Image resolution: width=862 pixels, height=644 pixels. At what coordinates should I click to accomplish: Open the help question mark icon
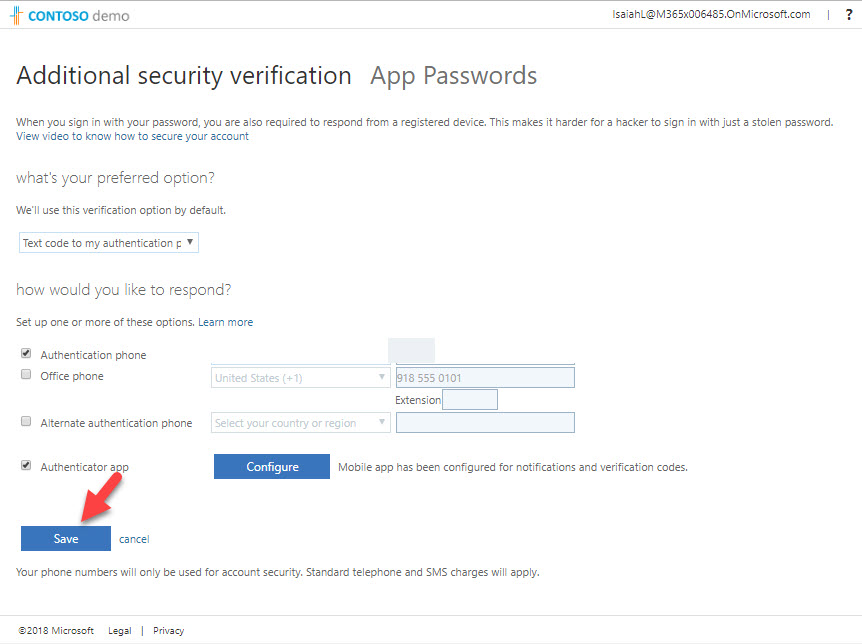pyautogui.click(x=849, y=15)
